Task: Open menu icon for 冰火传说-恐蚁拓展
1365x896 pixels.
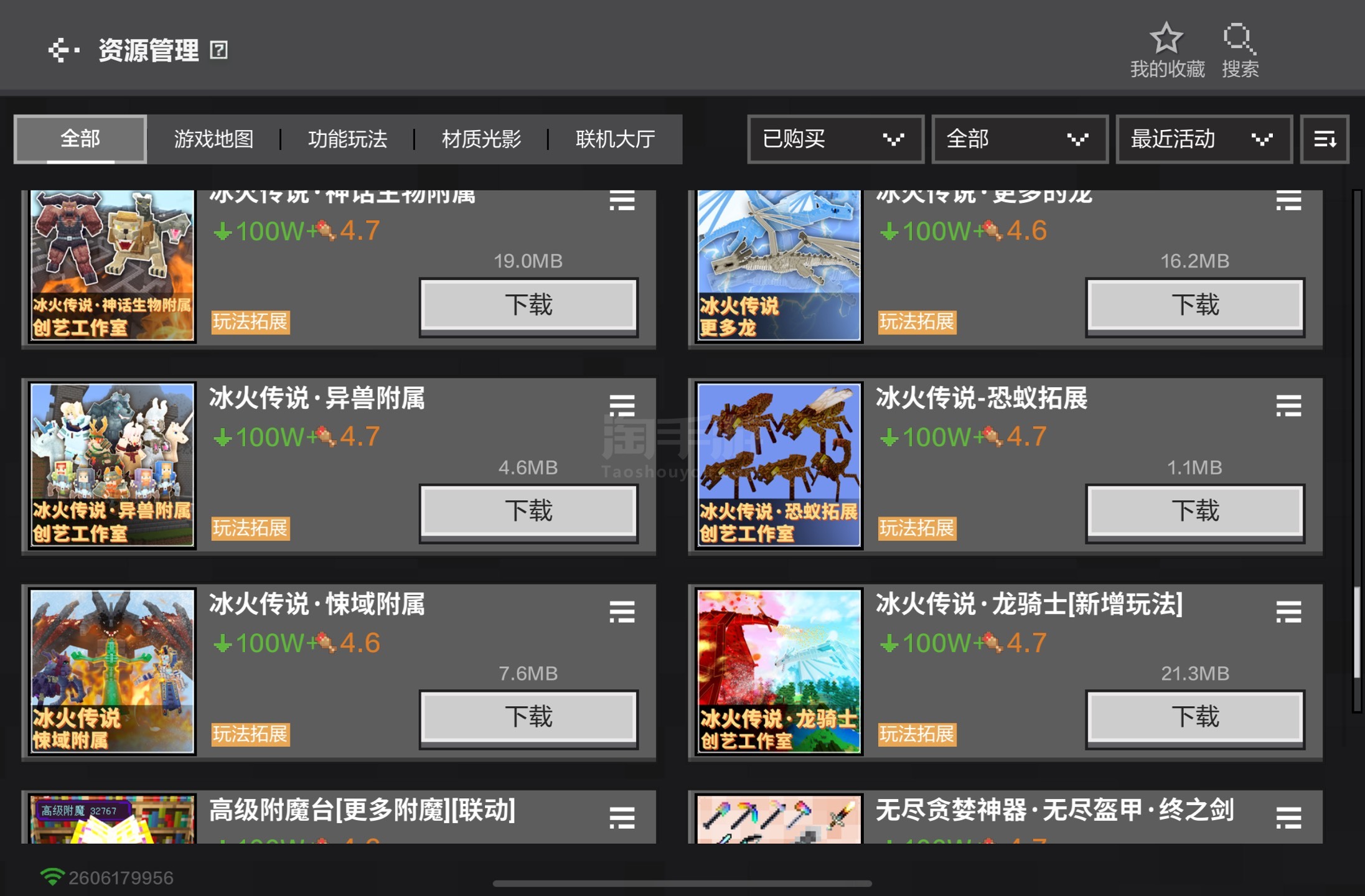Action: coord(1288,406)
